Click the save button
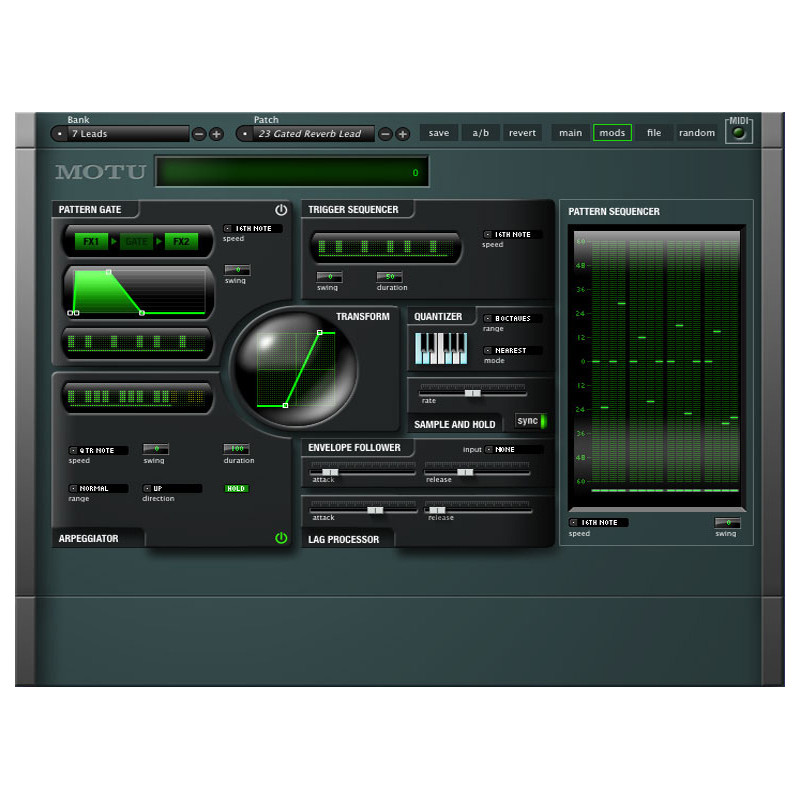 [x=438, y=133]
